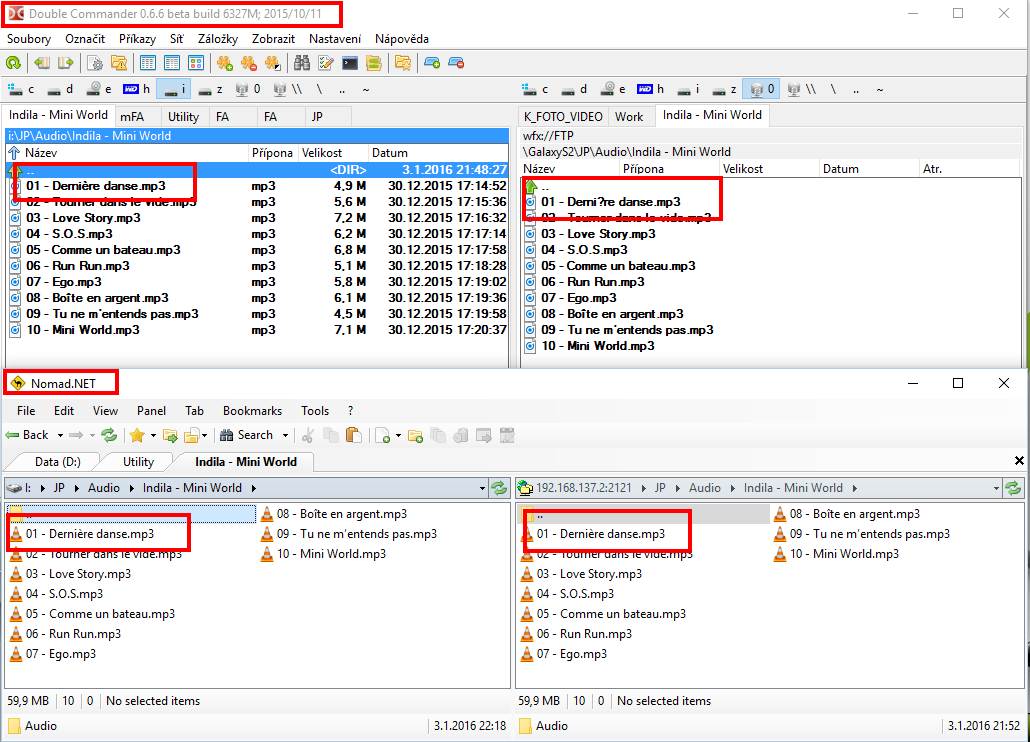Click the yellow bookmarks star icon
1030x742 pixels.
point(137,435)
